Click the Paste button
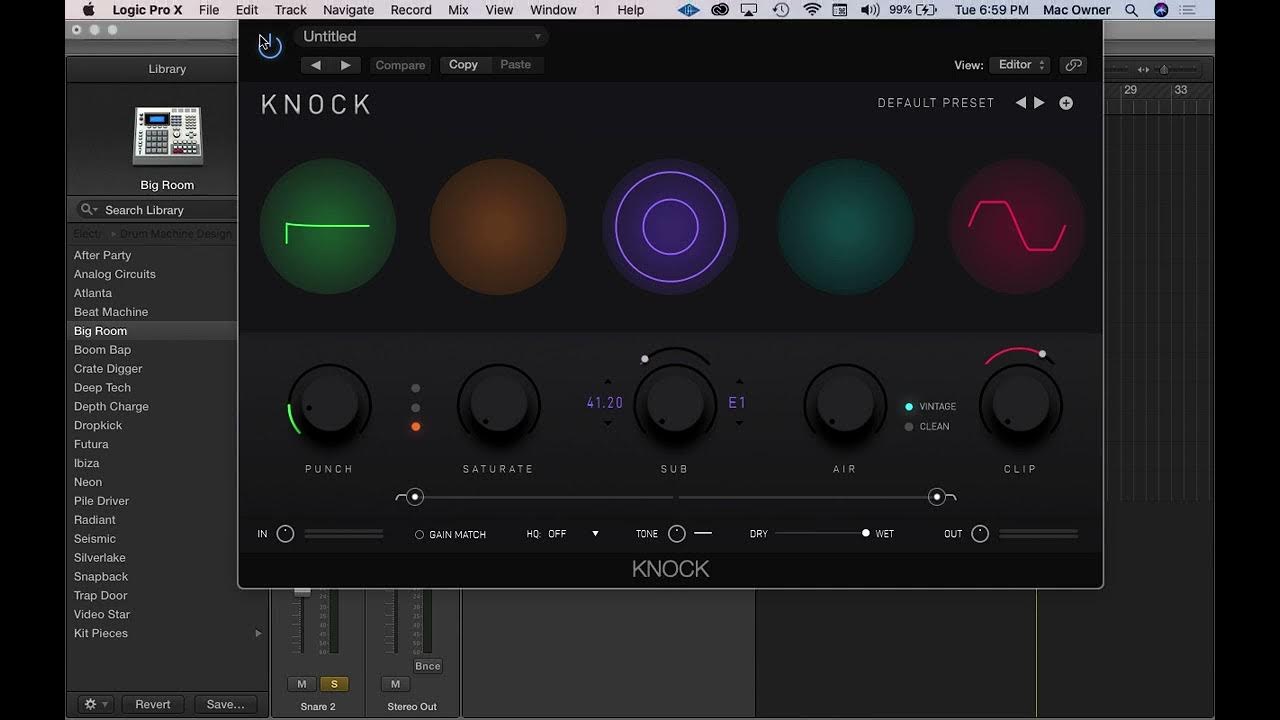The width and height of the screenshot is (1280, 720). tap(516, 65)
